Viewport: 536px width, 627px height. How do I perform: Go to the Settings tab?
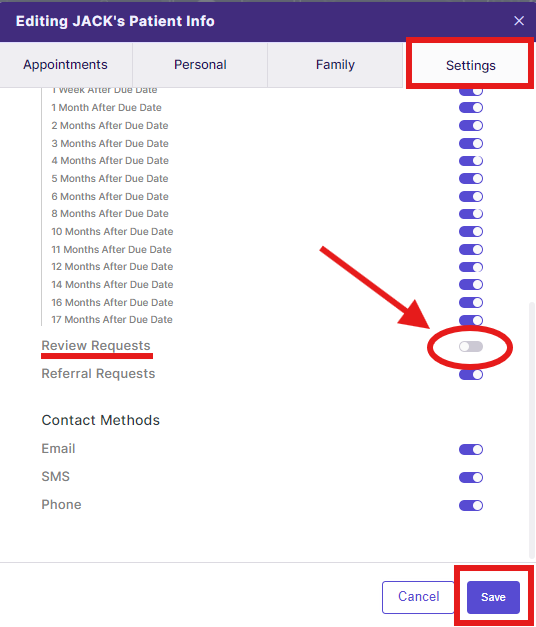click(470, 65)
